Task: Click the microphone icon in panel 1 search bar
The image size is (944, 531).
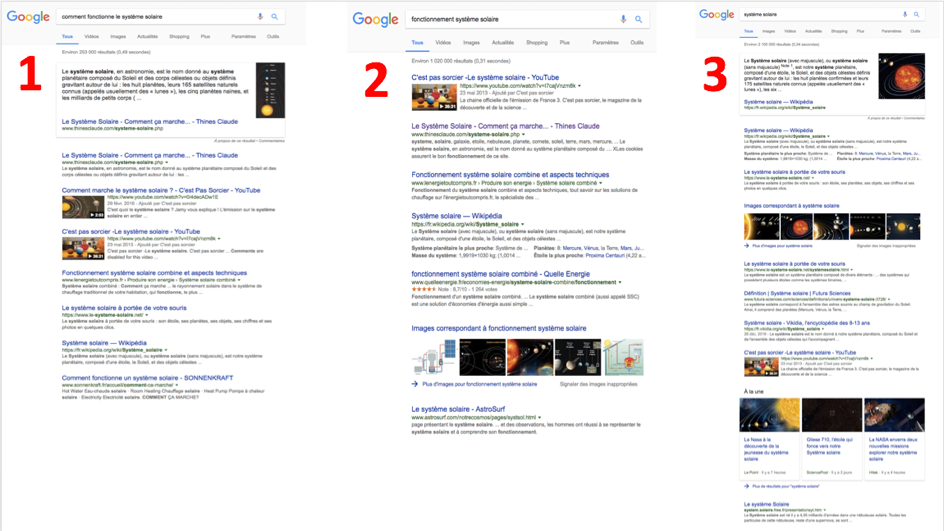Action: pyautogui.click(x=260, y=17)
